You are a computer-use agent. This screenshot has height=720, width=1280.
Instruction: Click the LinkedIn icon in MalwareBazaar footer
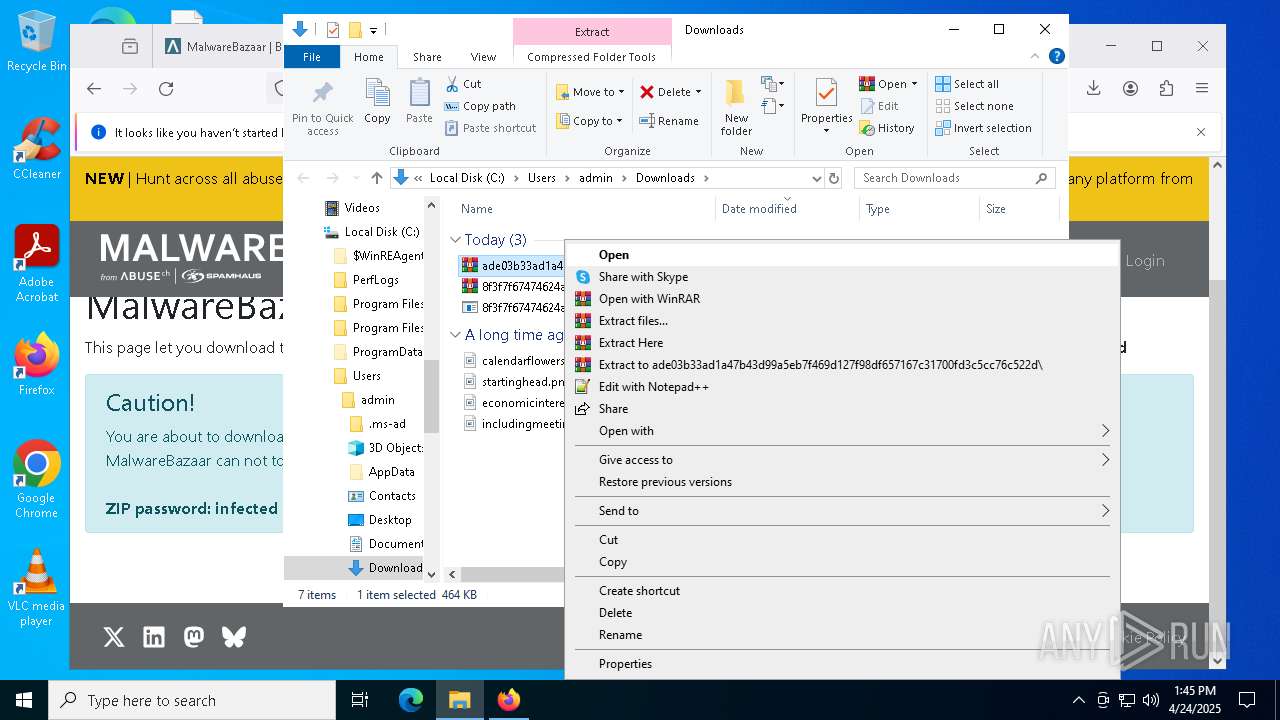tap(154, 637)
